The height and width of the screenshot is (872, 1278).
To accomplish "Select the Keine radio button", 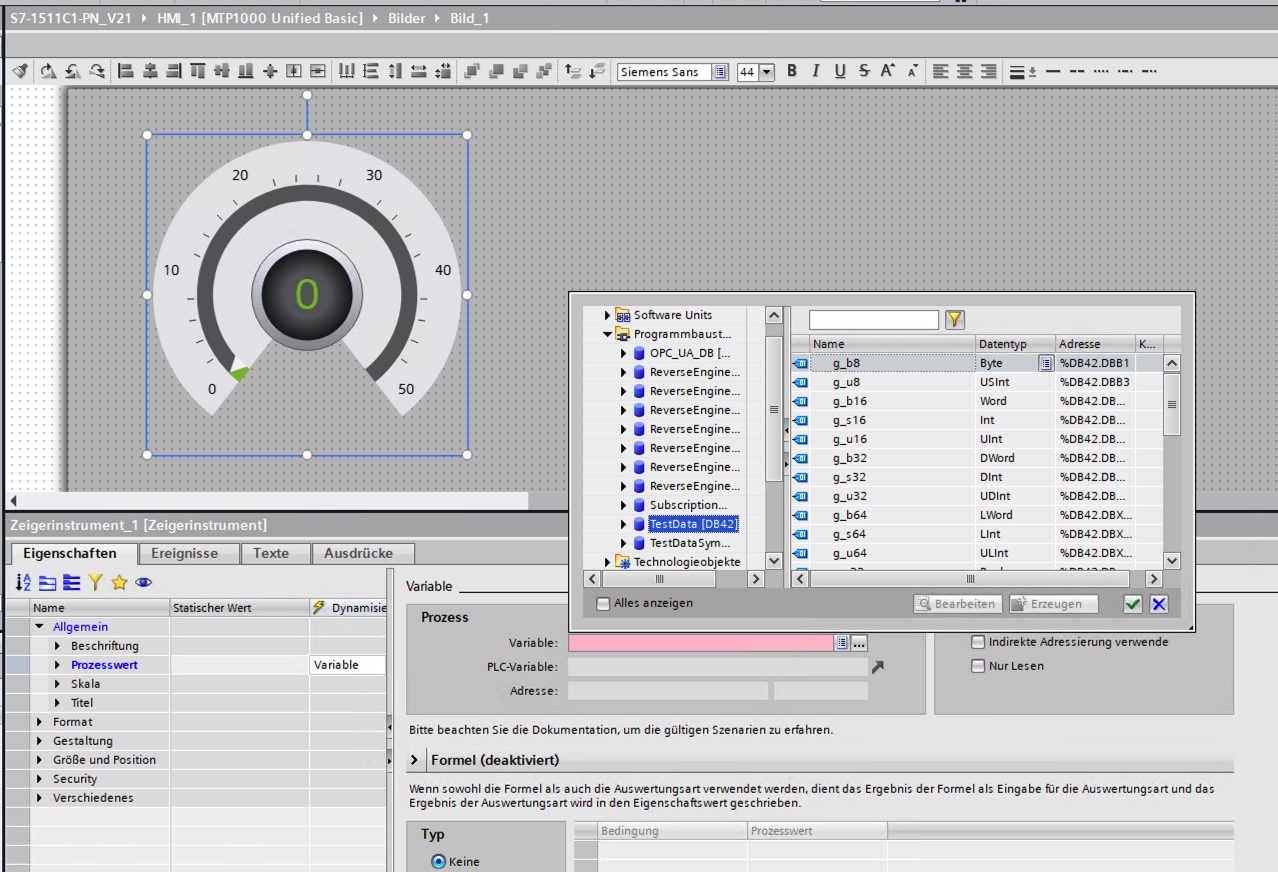I will tap(438, 861).
